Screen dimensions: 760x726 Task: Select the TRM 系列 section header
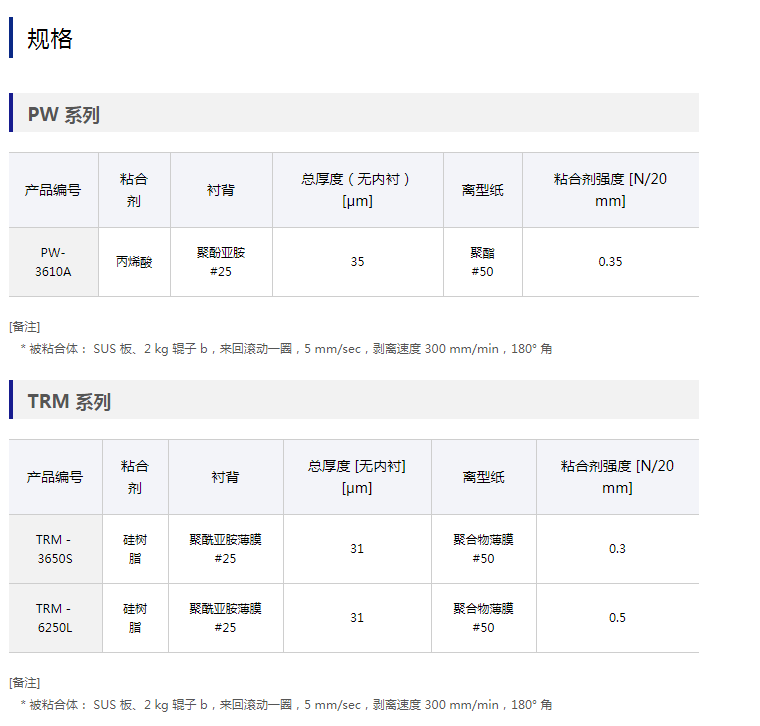(x=69, y=402)
